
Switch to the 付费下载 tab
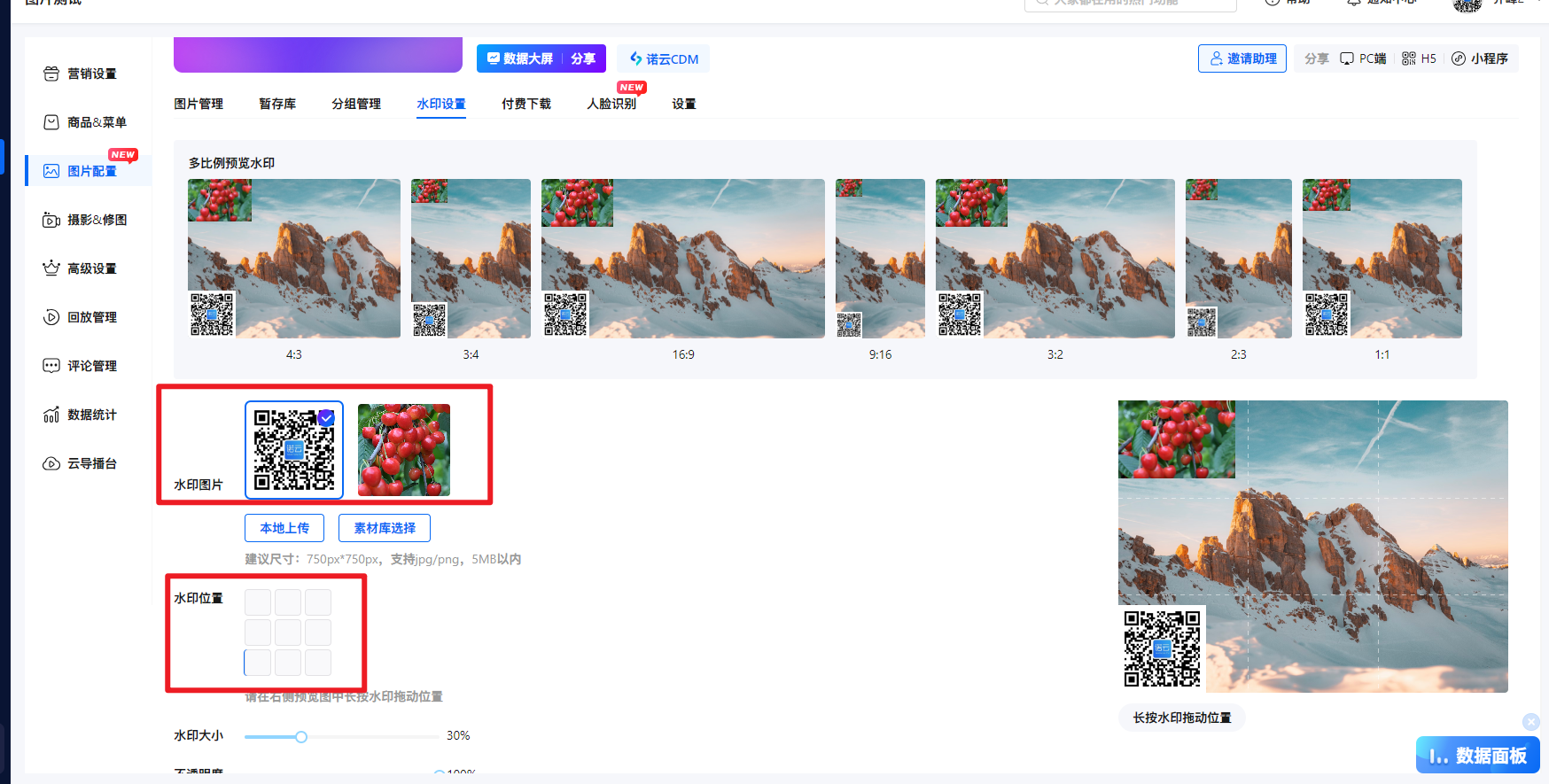pos(526,104)
